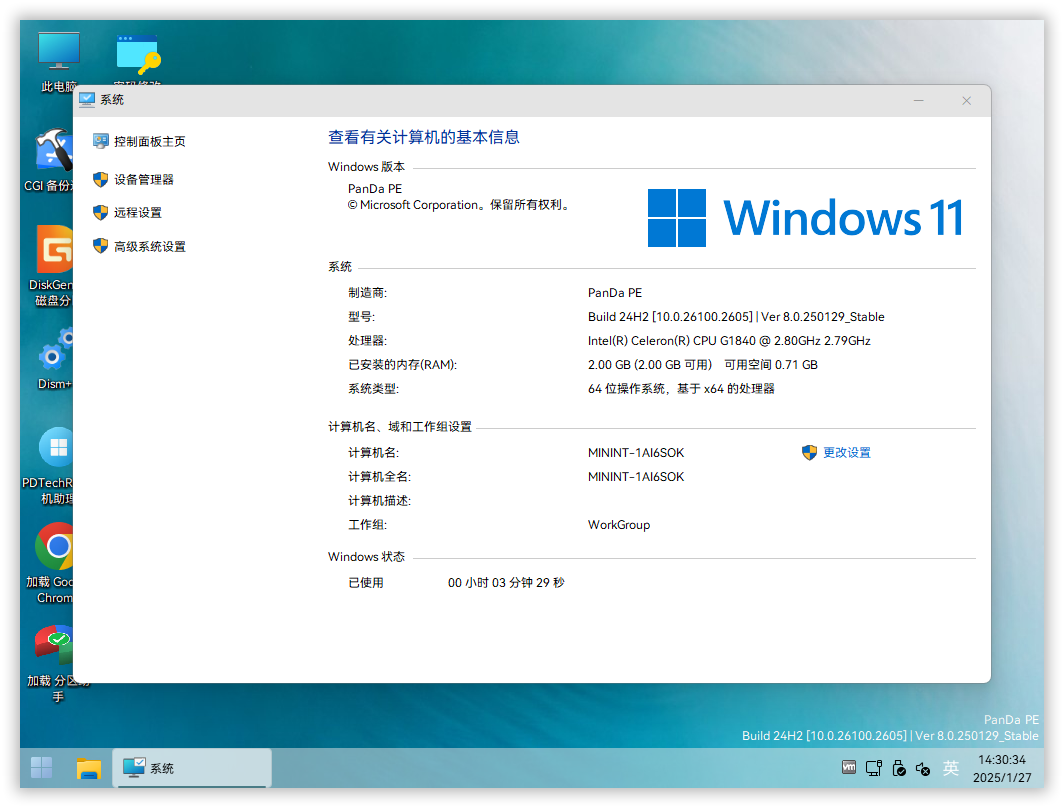Open the network tray icon

click(x=874, y=768)
